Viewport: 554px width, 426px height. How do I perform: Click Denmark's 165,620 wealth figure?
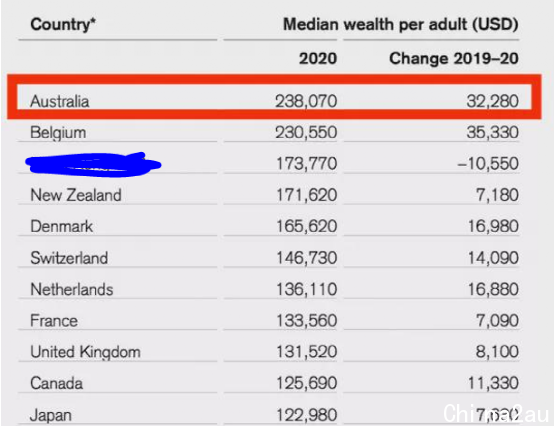tap(306, 226)
